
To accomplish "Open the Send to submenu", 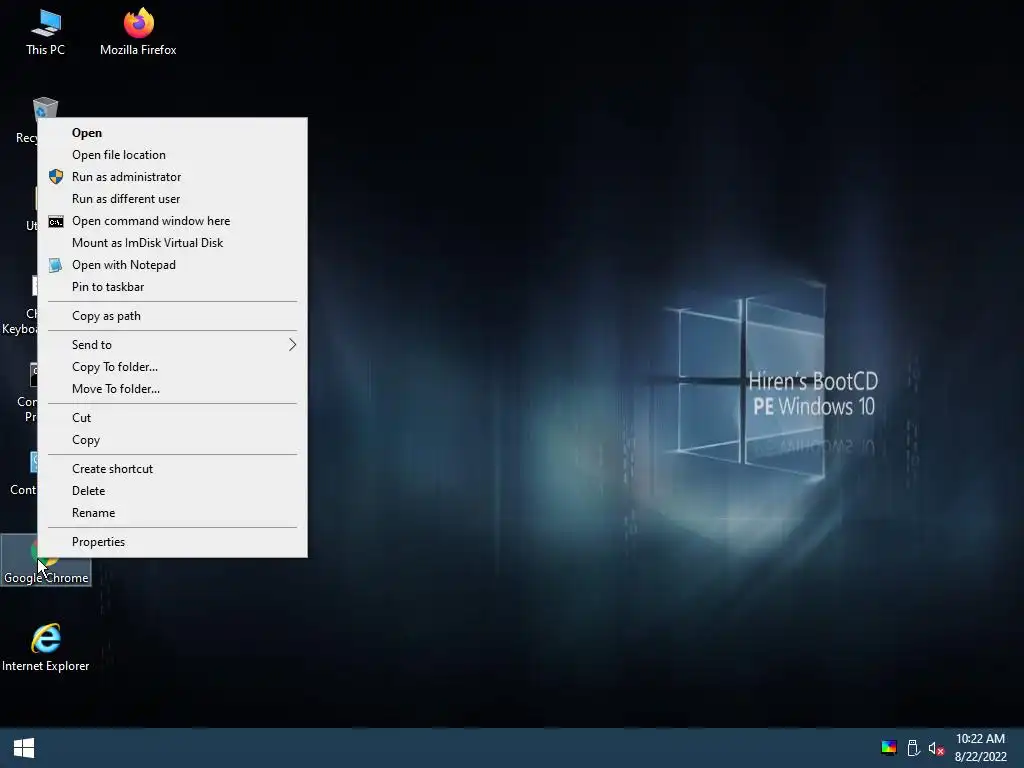I will point(172,345).
